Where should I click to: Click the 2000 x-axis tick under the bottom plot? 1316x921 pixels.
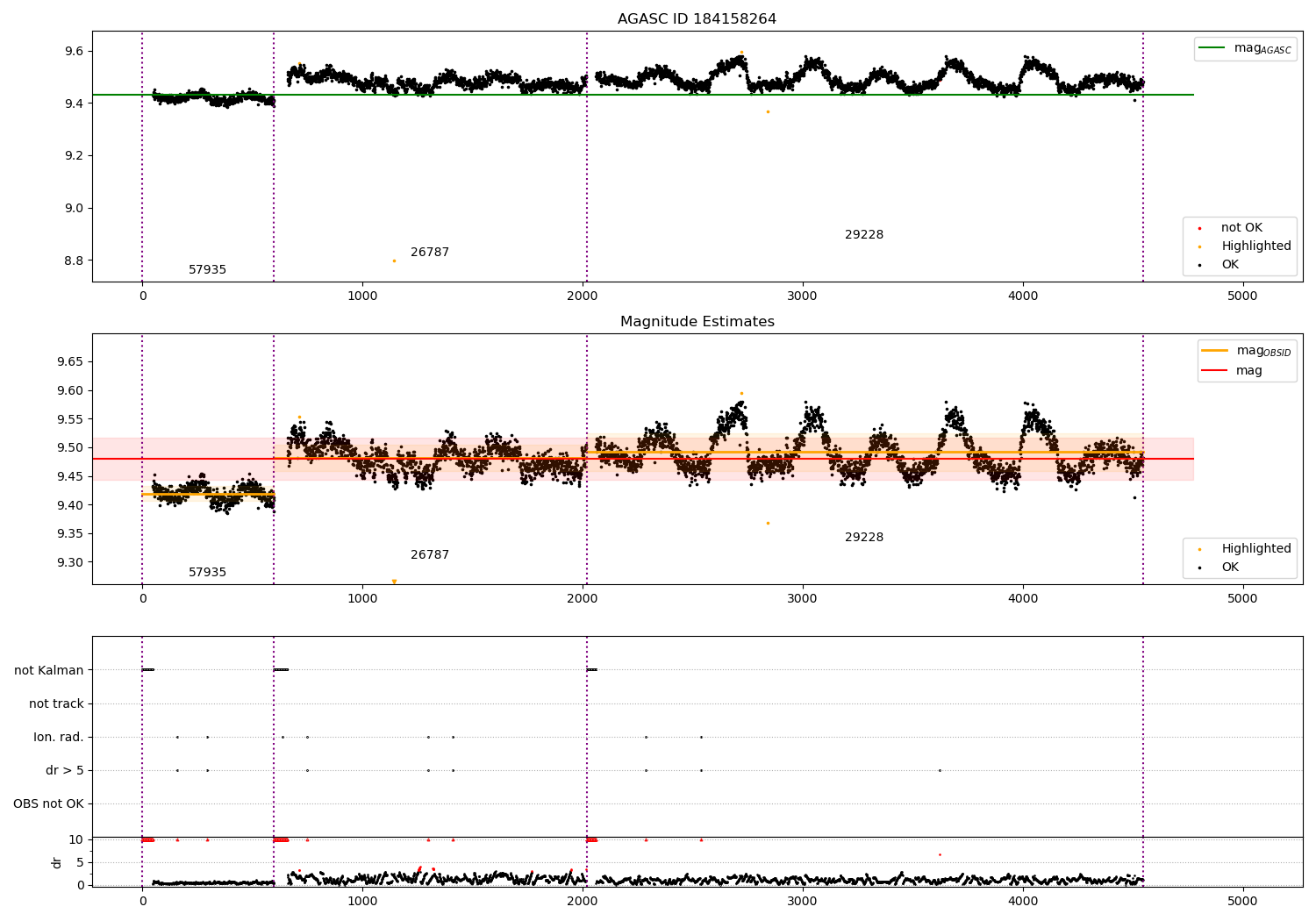[x=583, y=902]
